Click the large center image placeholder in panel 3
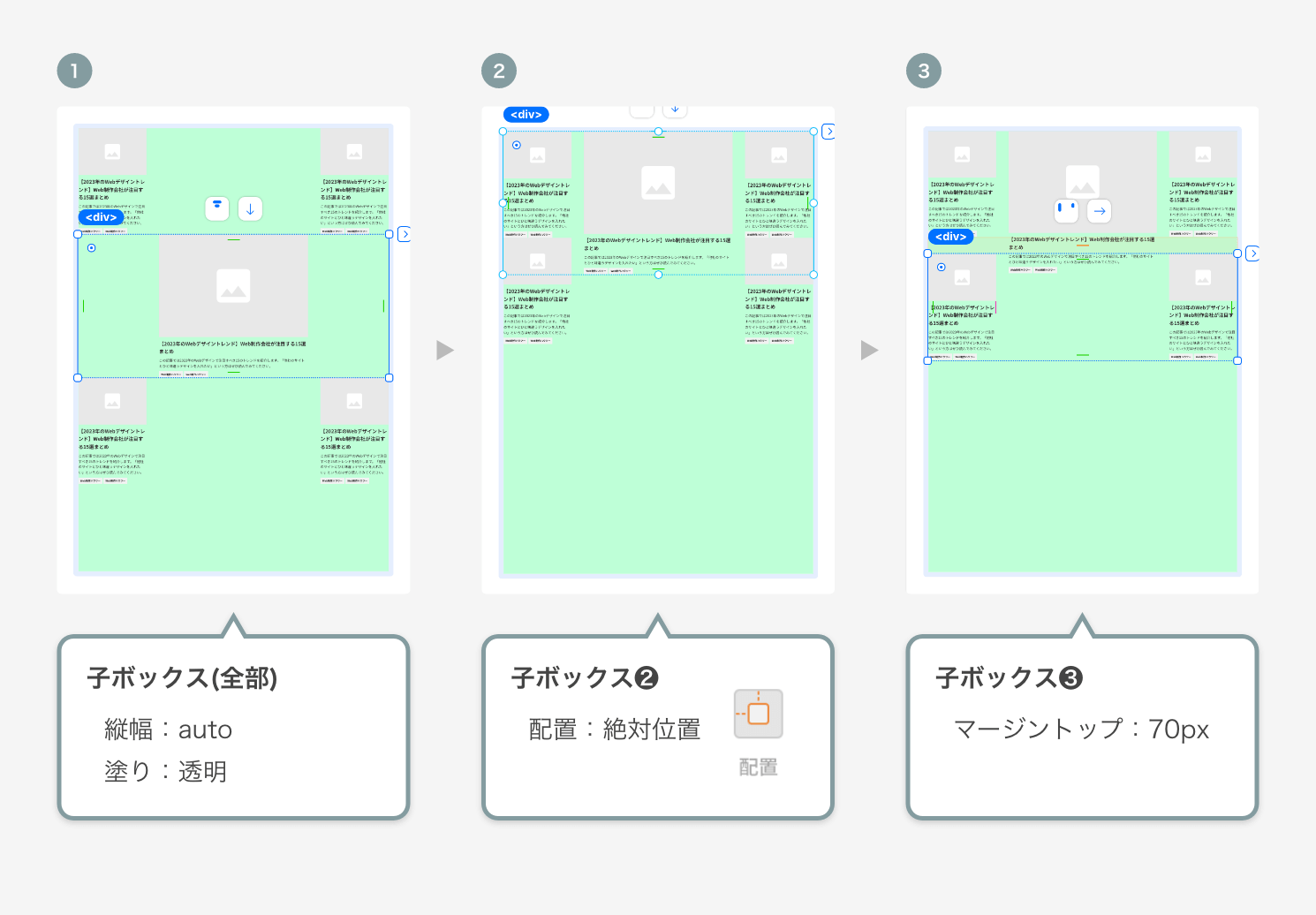Screen dimensions: 1316x915 pos(1082,182)
